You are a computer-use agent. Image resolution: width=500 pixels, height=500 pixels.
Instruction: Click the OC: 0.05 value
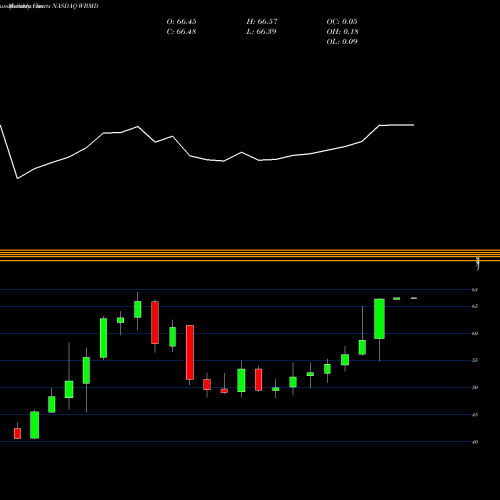click(342, 22)
